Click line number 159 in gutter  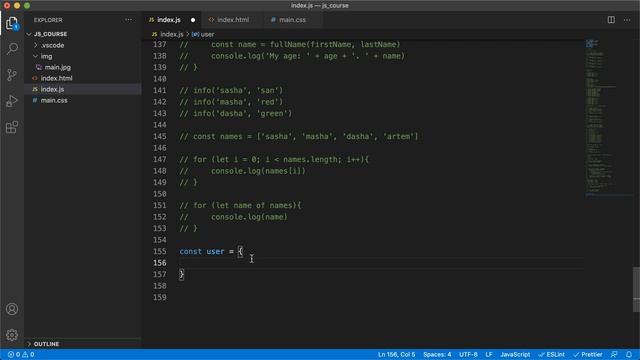(160, 298)
